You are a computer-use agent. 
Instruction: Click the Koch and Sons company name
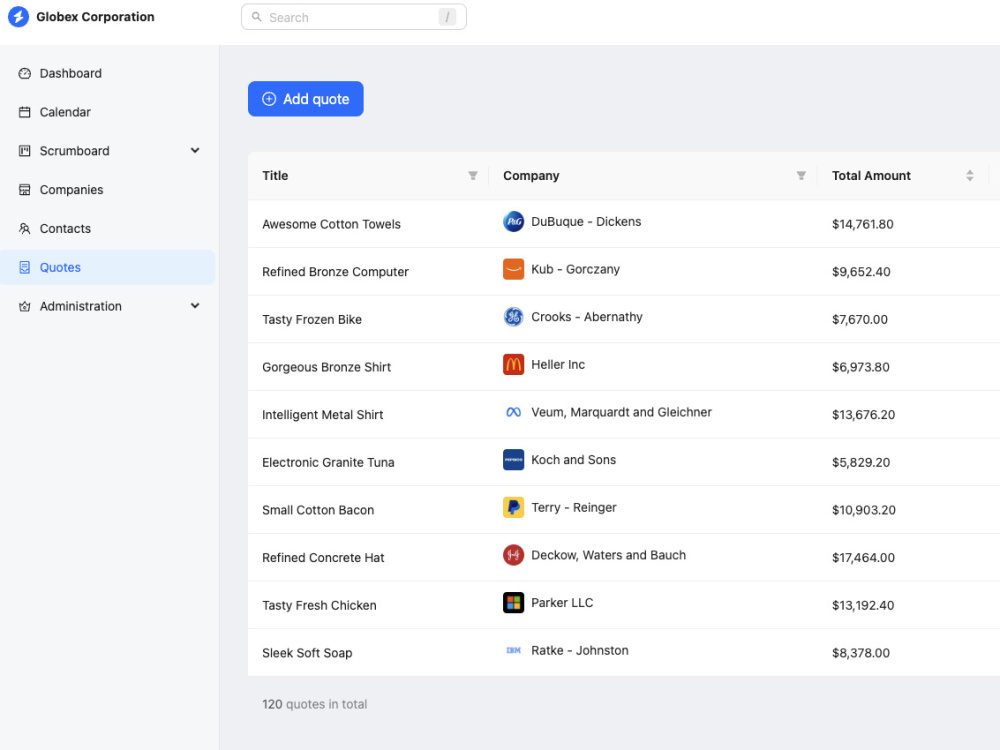point(573,460)
